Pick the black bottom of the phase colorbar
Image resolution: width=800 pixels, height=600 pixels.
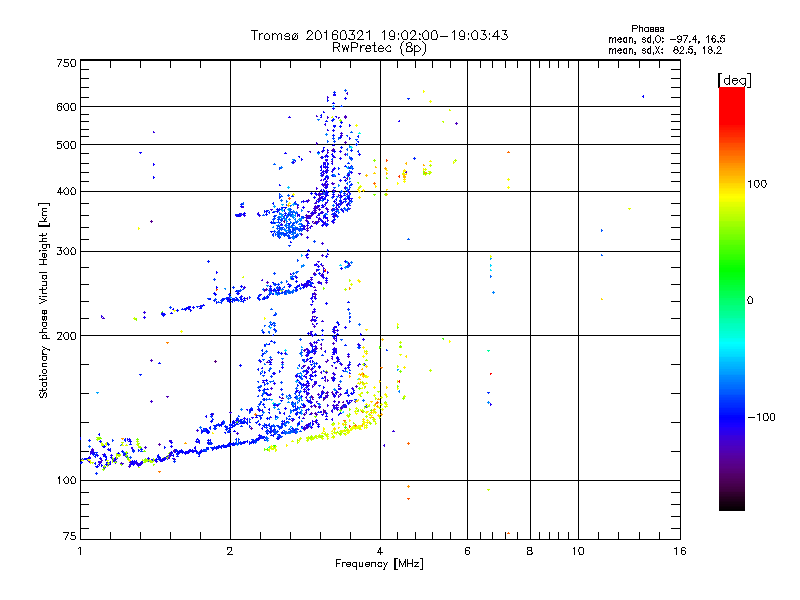(x=732, y=503)
